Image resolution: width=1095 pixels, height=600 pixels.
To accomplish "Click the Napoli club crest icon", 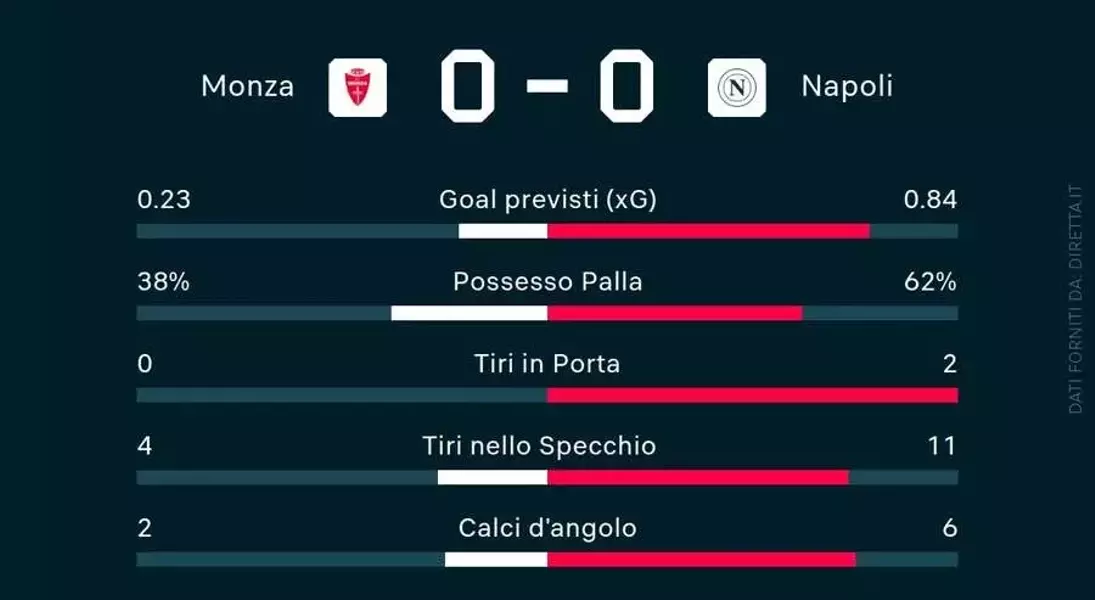I will (x=737, y=87).
